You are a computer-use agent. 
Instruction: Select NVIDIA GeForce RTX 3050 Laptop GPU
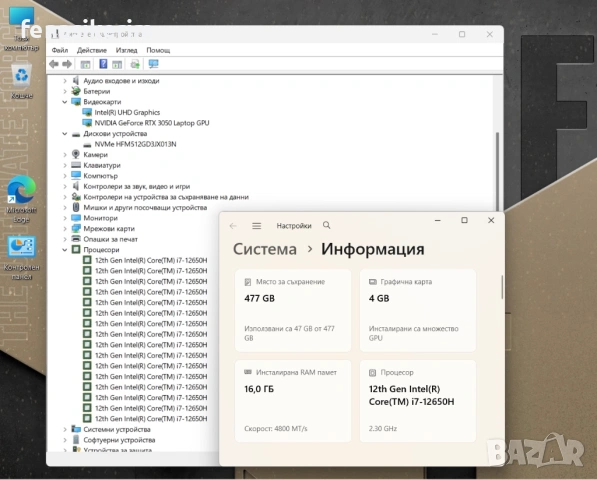click(152, 123)
